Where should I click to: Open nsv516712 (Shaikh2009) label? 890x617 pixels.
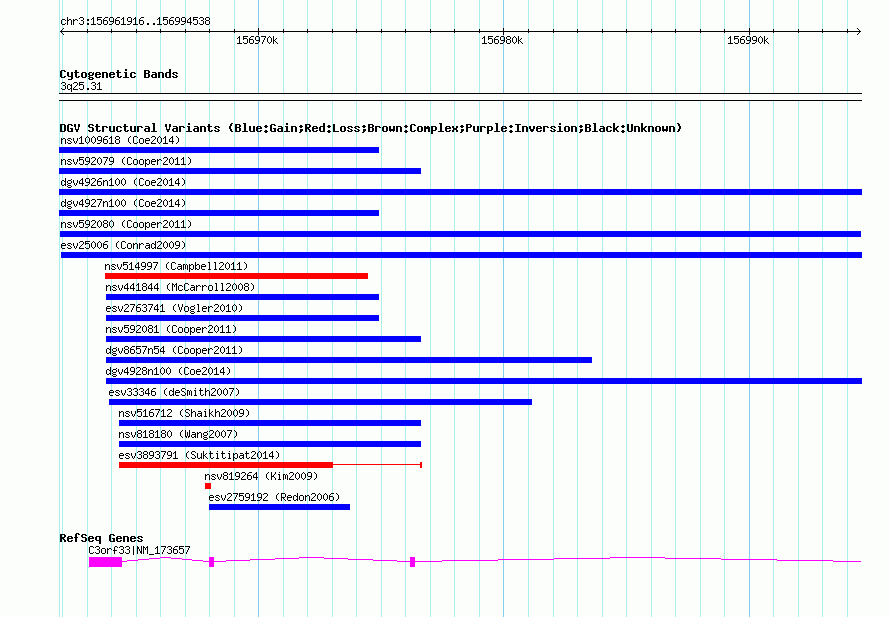coord(184,413)
